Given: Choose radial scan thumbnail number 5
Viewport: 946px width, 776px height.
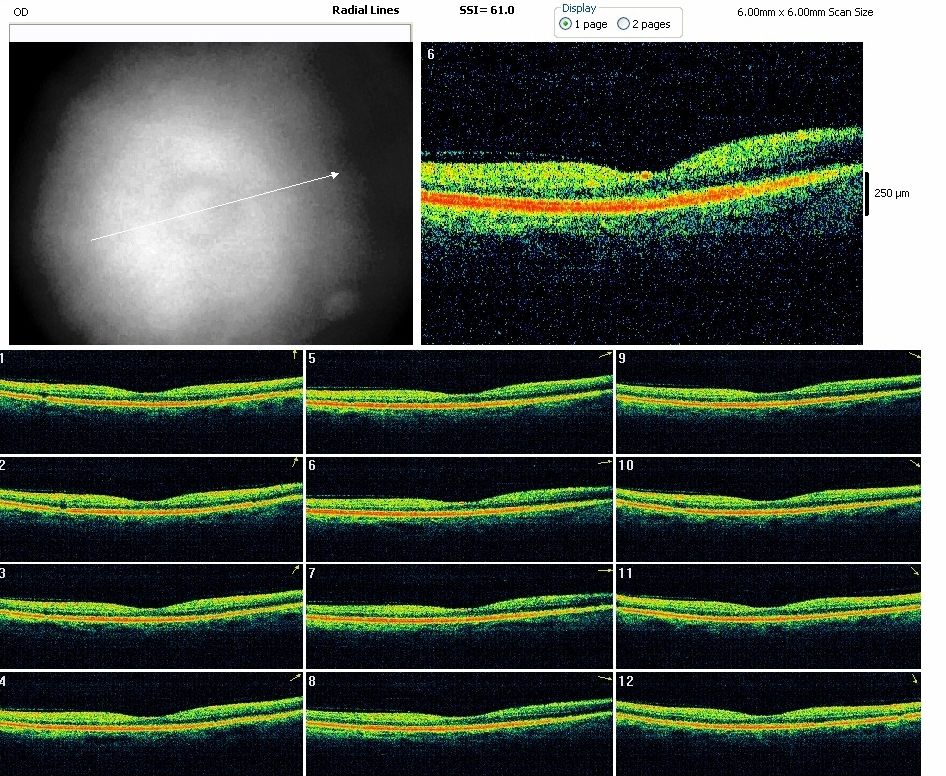Looking at the screenshot, I should [458, 401].
